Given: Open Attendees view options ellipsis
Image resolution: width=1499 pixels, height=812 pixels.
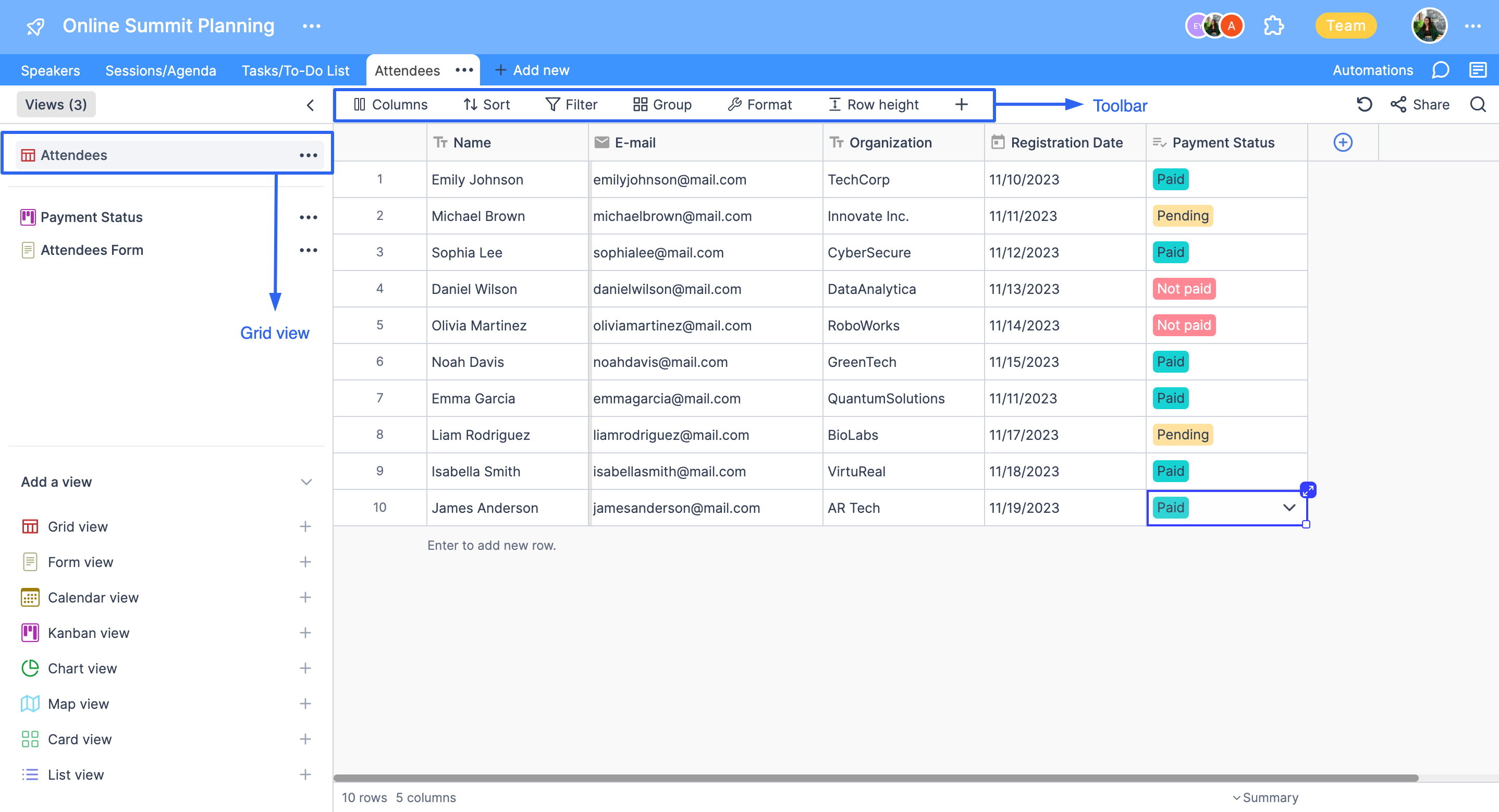Looking at the screenshot, I should tap(309, 155).
